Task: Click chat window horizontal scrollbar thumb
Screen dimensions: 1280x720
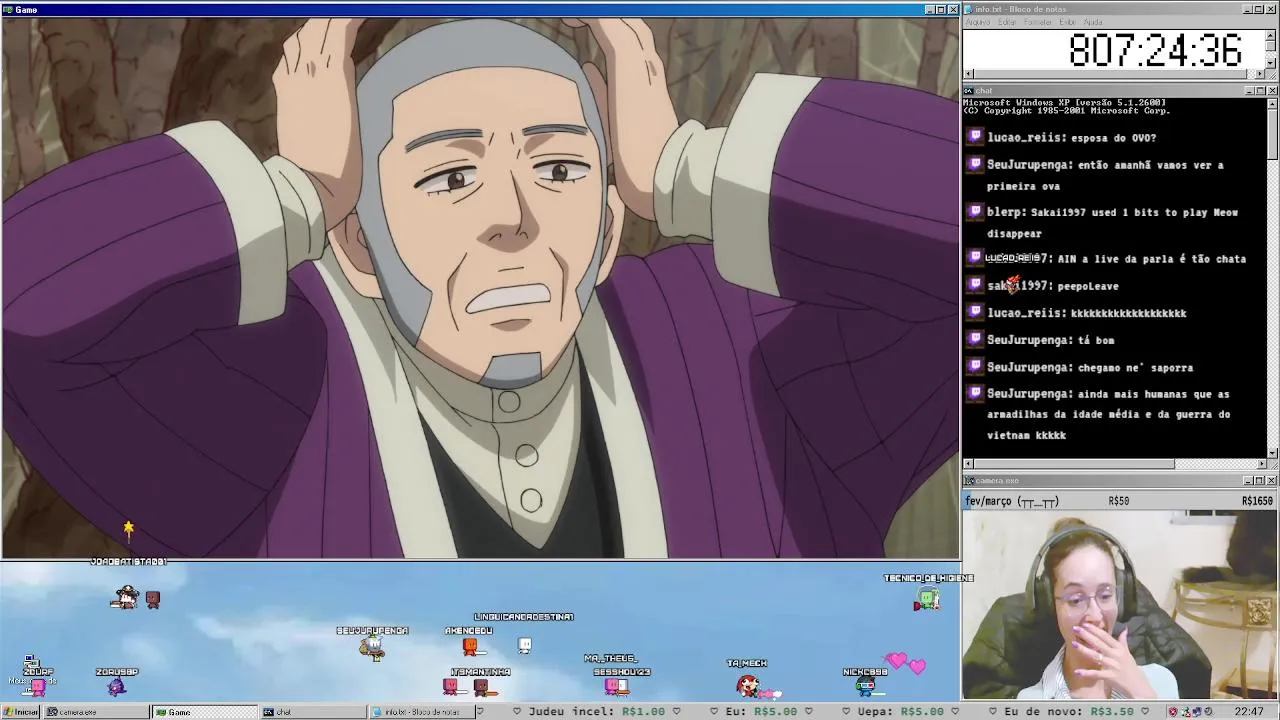Action: (x=1074, y=464)
